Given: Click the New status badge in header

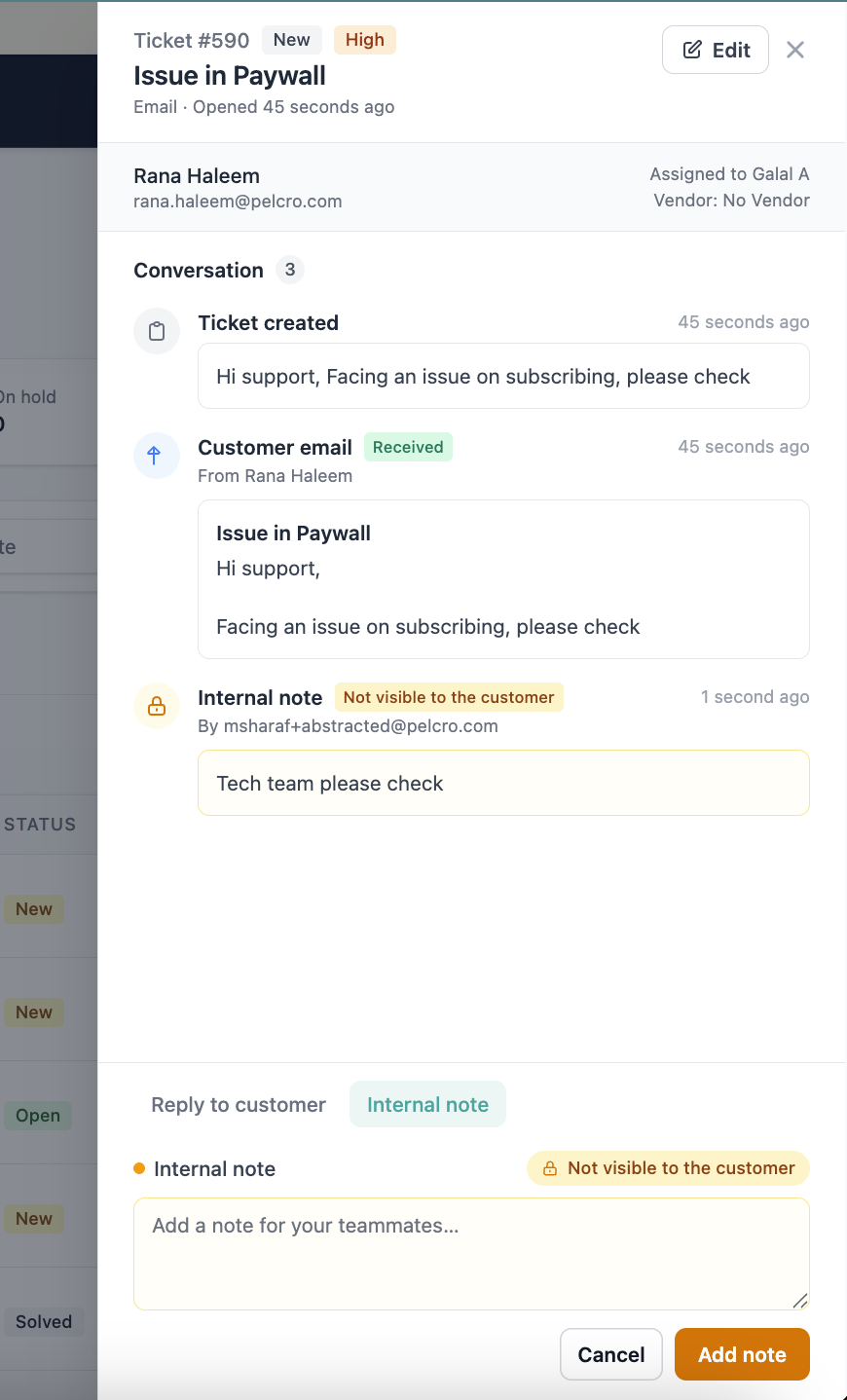Looking at the screenshot, I should 292,40.
